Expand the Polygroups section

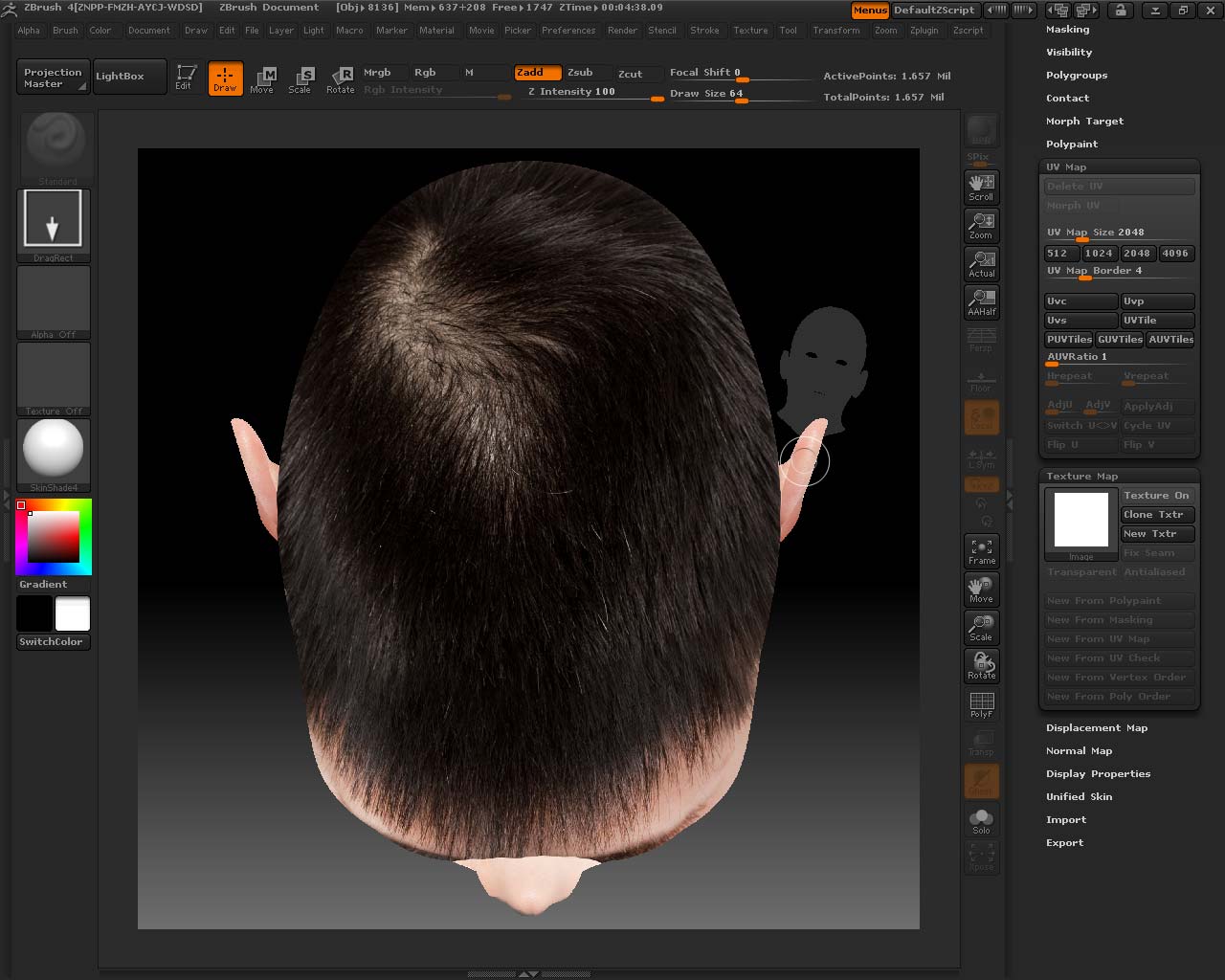click(x=1076, y=76)
